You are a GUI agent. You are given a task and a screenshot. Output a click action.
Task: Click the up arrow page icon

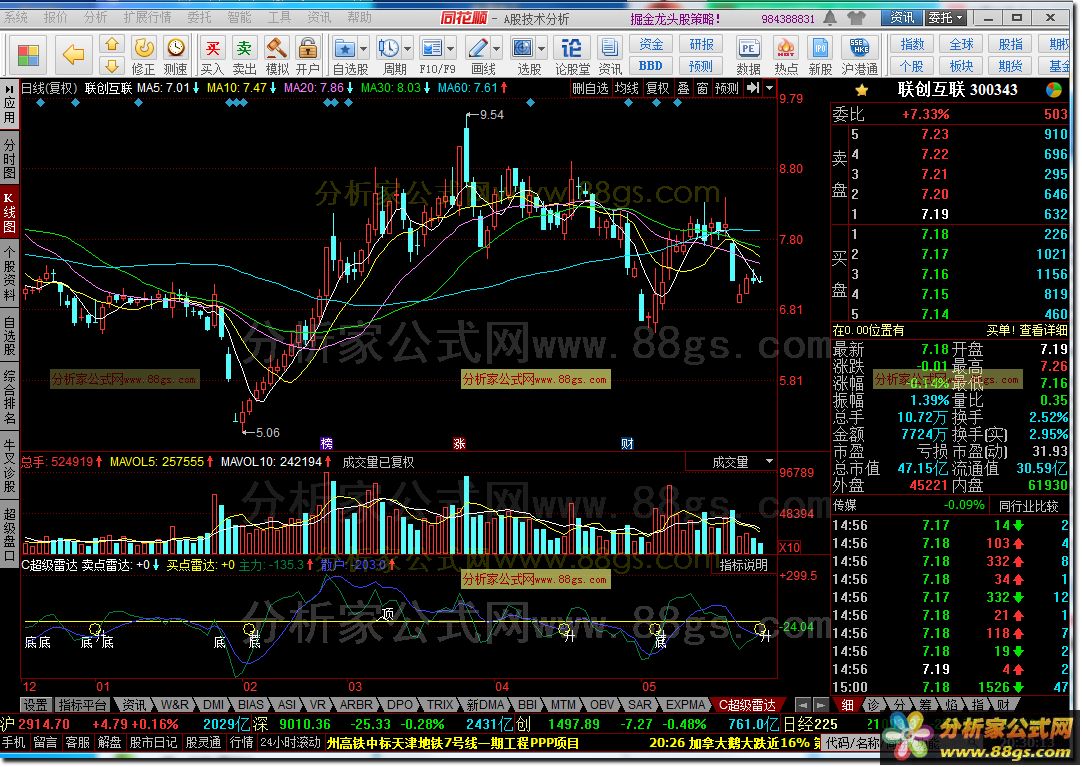[112, 45]
